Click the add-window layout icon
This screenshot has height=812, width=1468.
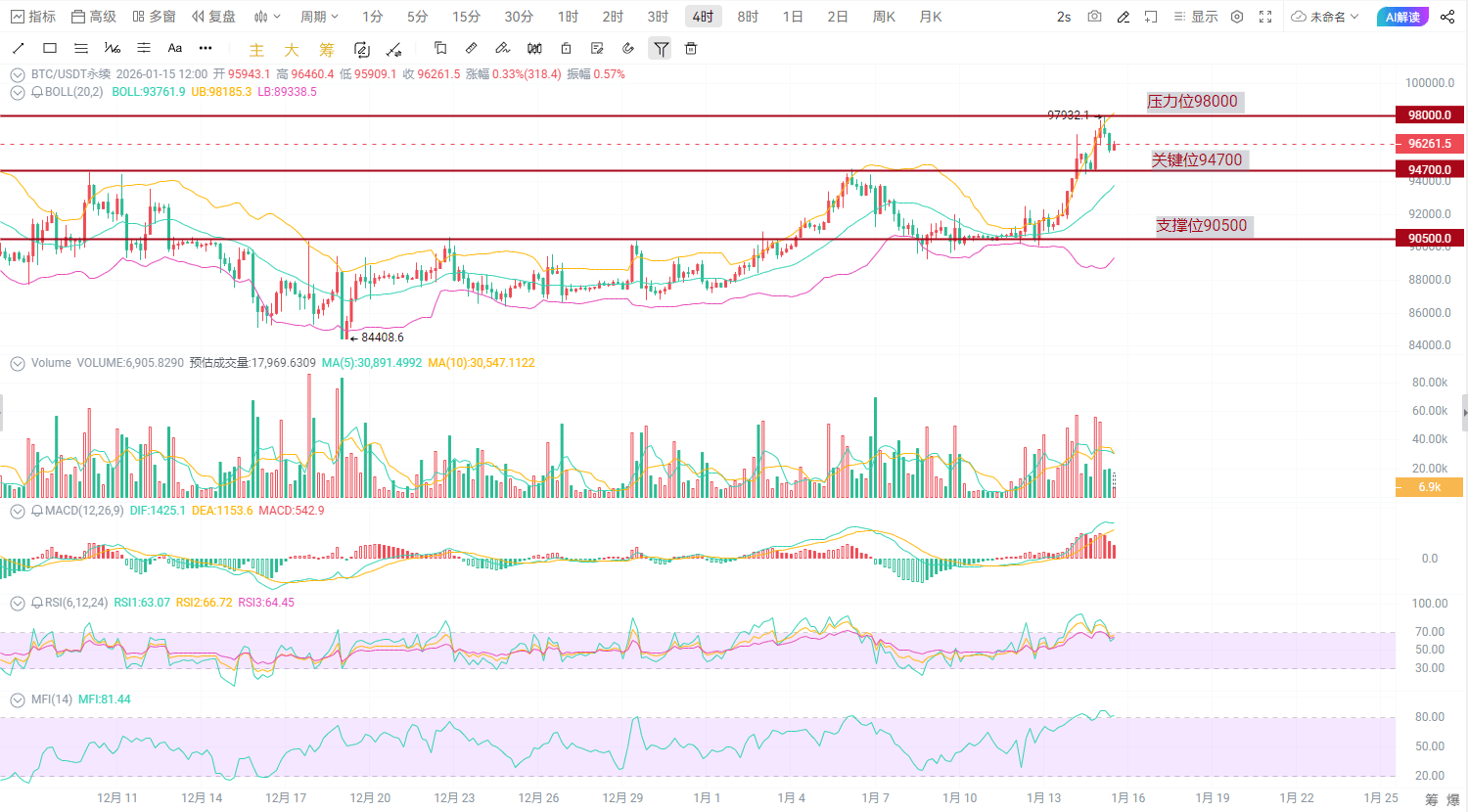coord(1152,17)
